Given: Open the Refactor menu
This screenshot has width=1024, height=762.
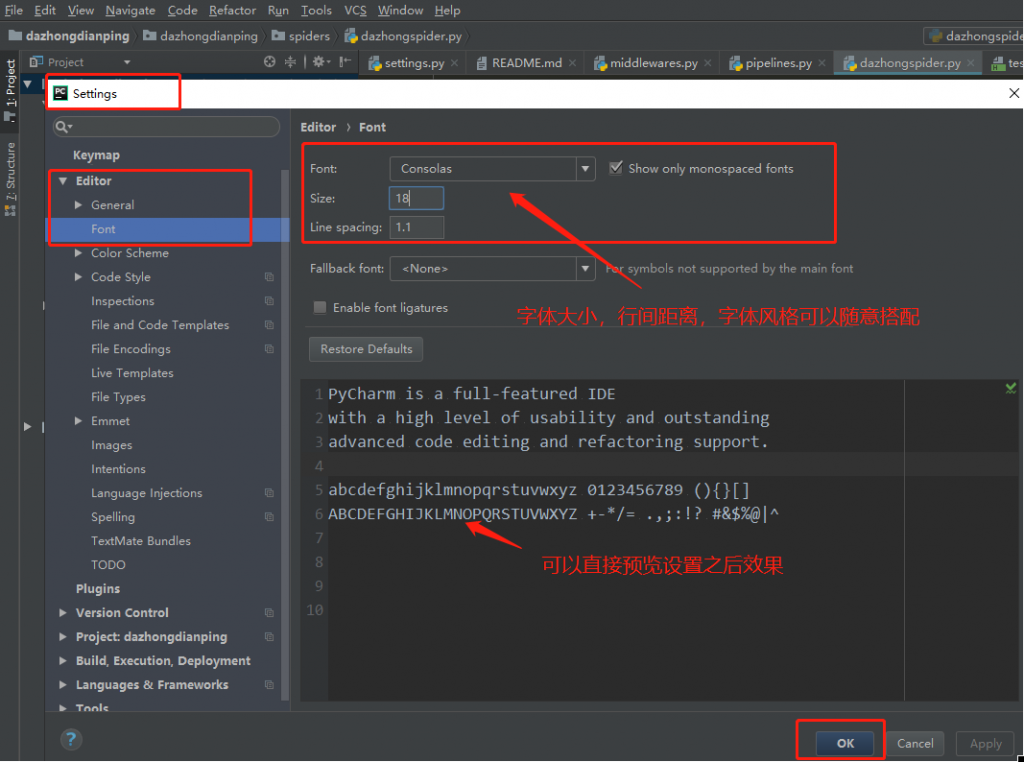Looking at the screenshot, I should (232, 10).
